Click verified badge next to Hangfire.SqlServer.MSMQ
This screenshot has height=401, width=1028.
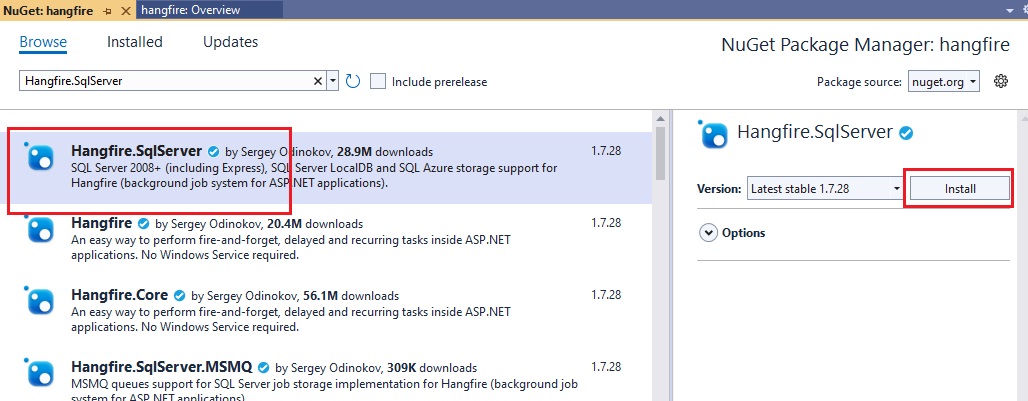tap(264, 367)
